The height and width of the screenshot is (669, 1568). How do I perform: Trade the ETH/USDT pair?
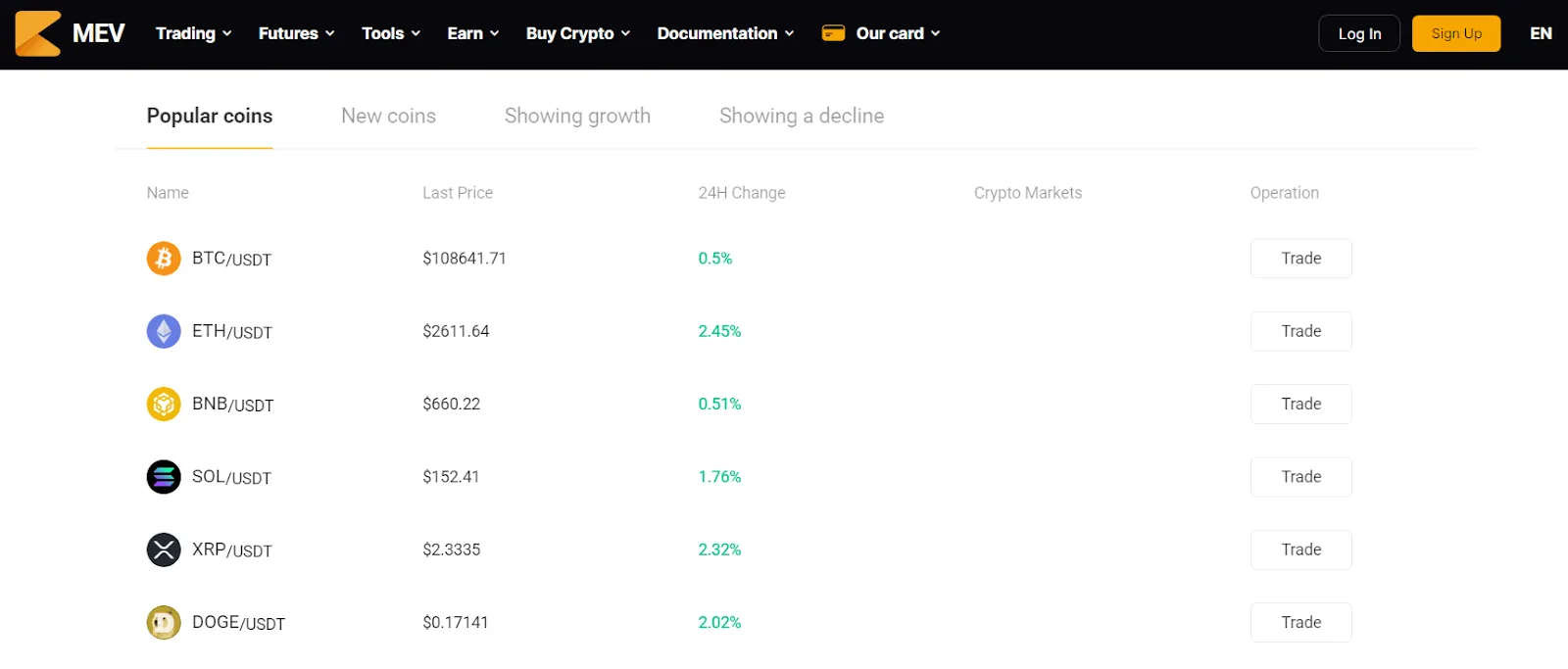[1301, 331]
